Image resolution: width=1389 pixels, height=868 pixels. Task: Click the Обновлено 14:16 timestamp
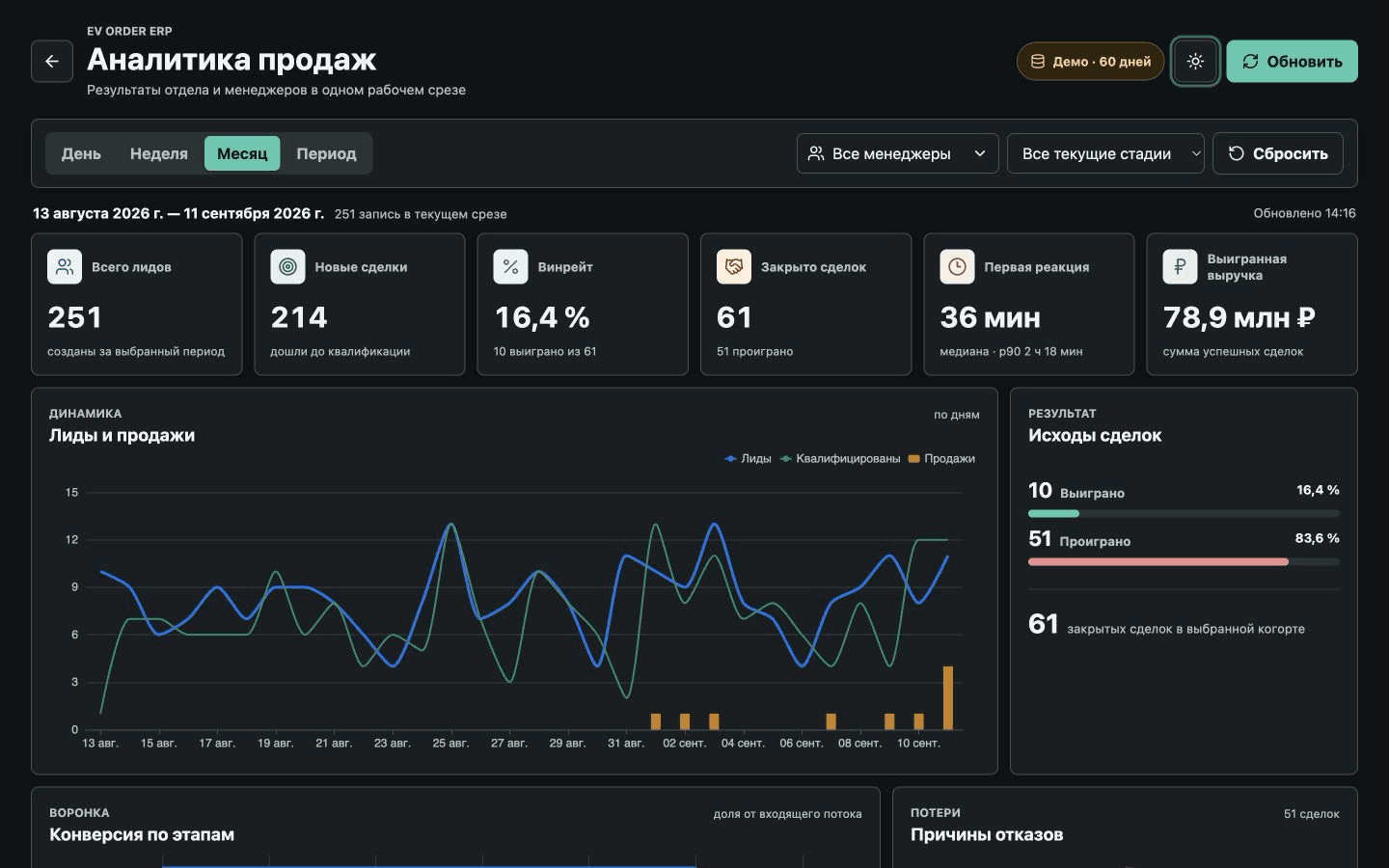(x=1304, y=213)
